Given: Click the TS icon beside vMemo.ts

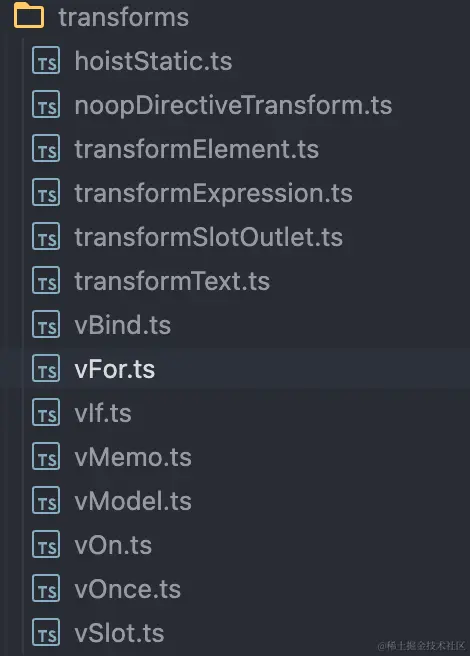Looking at the screenshot, I should point(46,456).
